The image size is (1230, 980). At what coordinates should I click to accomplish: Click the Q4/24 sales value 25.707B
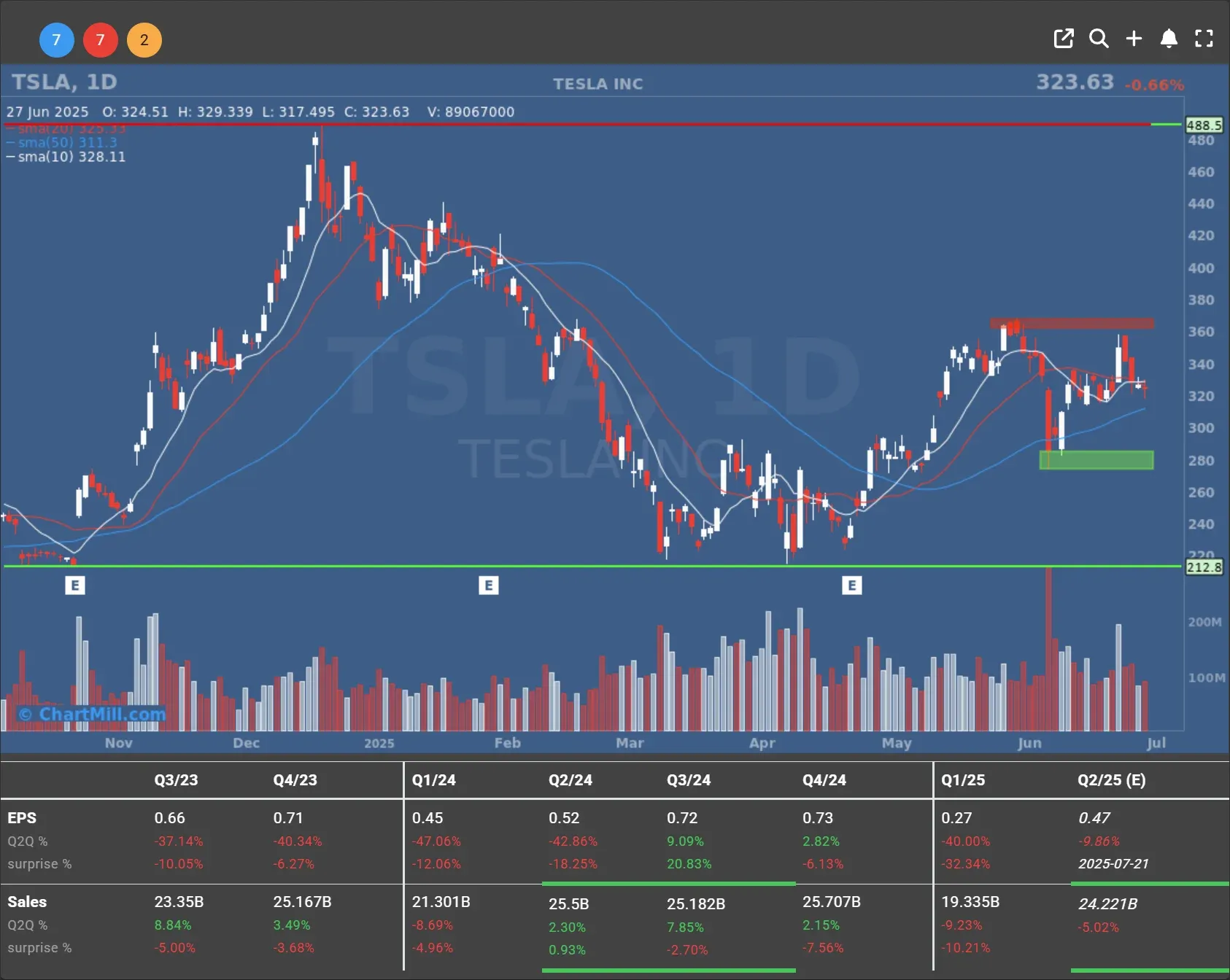832,902
